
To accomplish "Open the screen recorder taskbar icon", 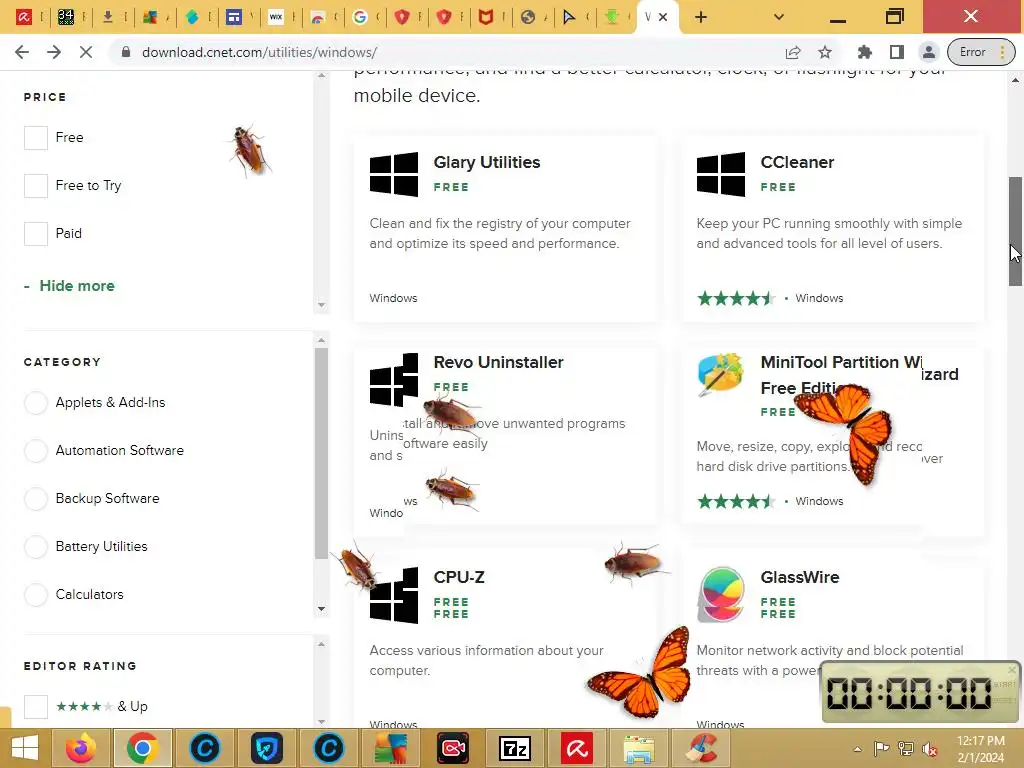I will click(x=453, y=748).
